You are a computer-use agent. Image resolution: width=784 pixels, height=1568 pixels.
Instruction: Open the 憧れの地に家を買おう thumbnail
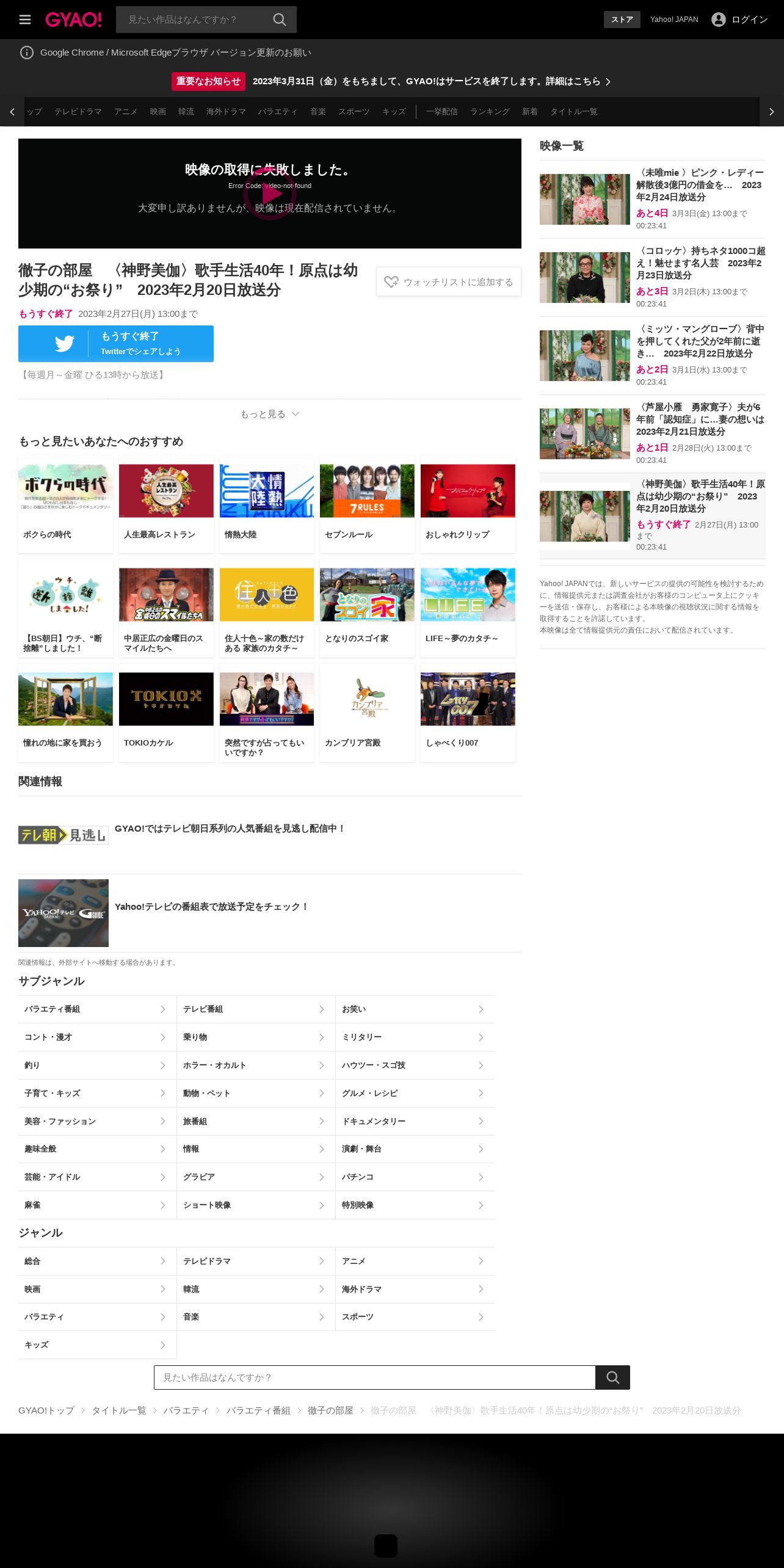tap(65, 699)
